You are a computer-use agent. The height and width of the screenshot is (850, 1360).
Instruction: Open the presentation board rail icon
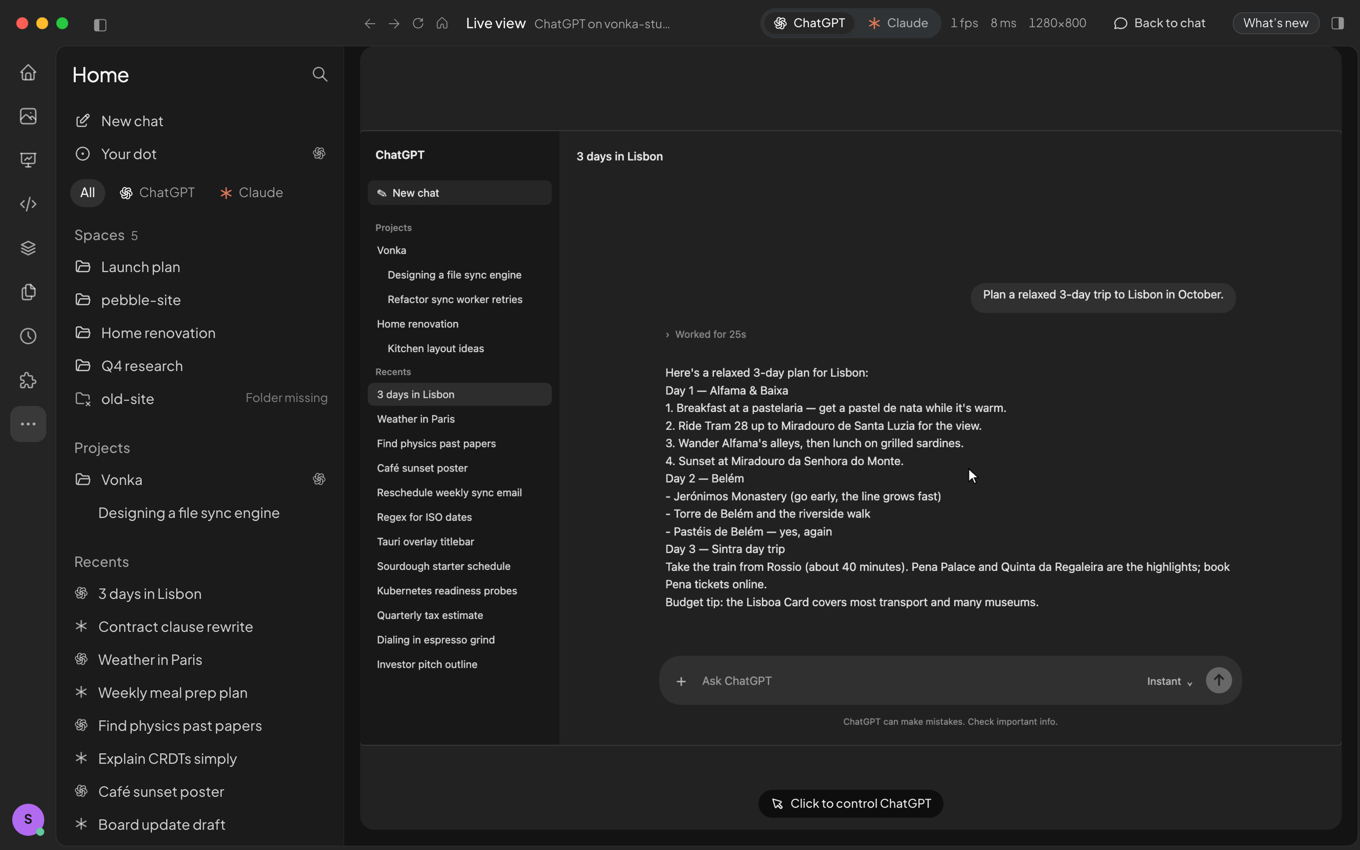(x=28, y=160)
